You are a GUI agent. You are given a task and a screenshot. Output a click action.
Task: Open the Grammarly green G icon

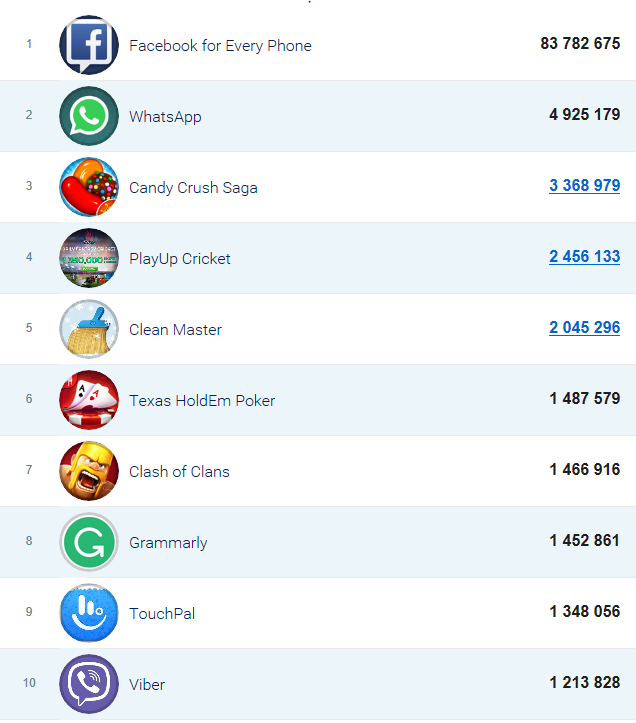pyautogui.click(x=89, y=542)
